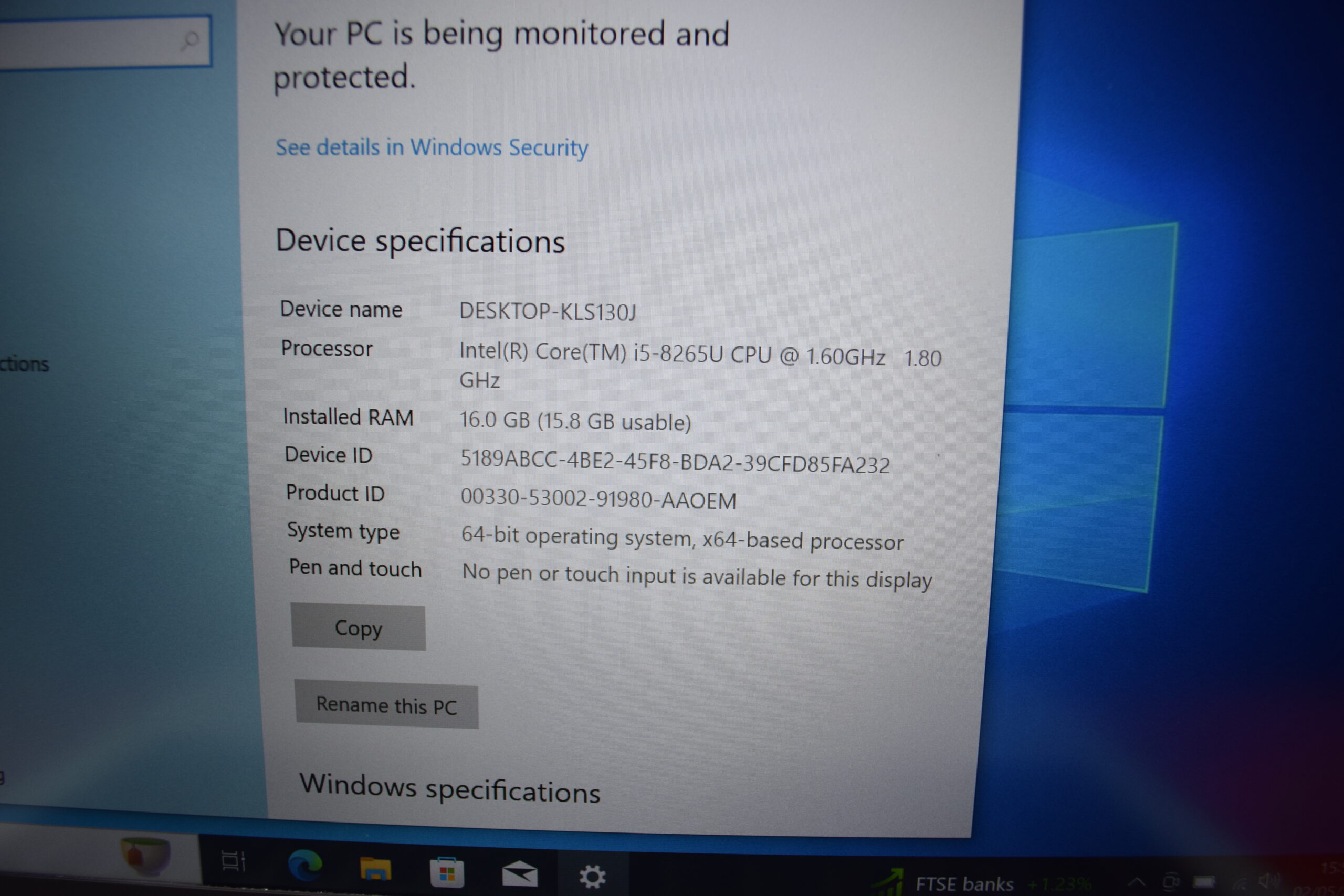Click the Meet Now tray icon
Image resolution: width=1344 pixels, height=896 pixels.
pyautogui.click(x=1171, y=882)
